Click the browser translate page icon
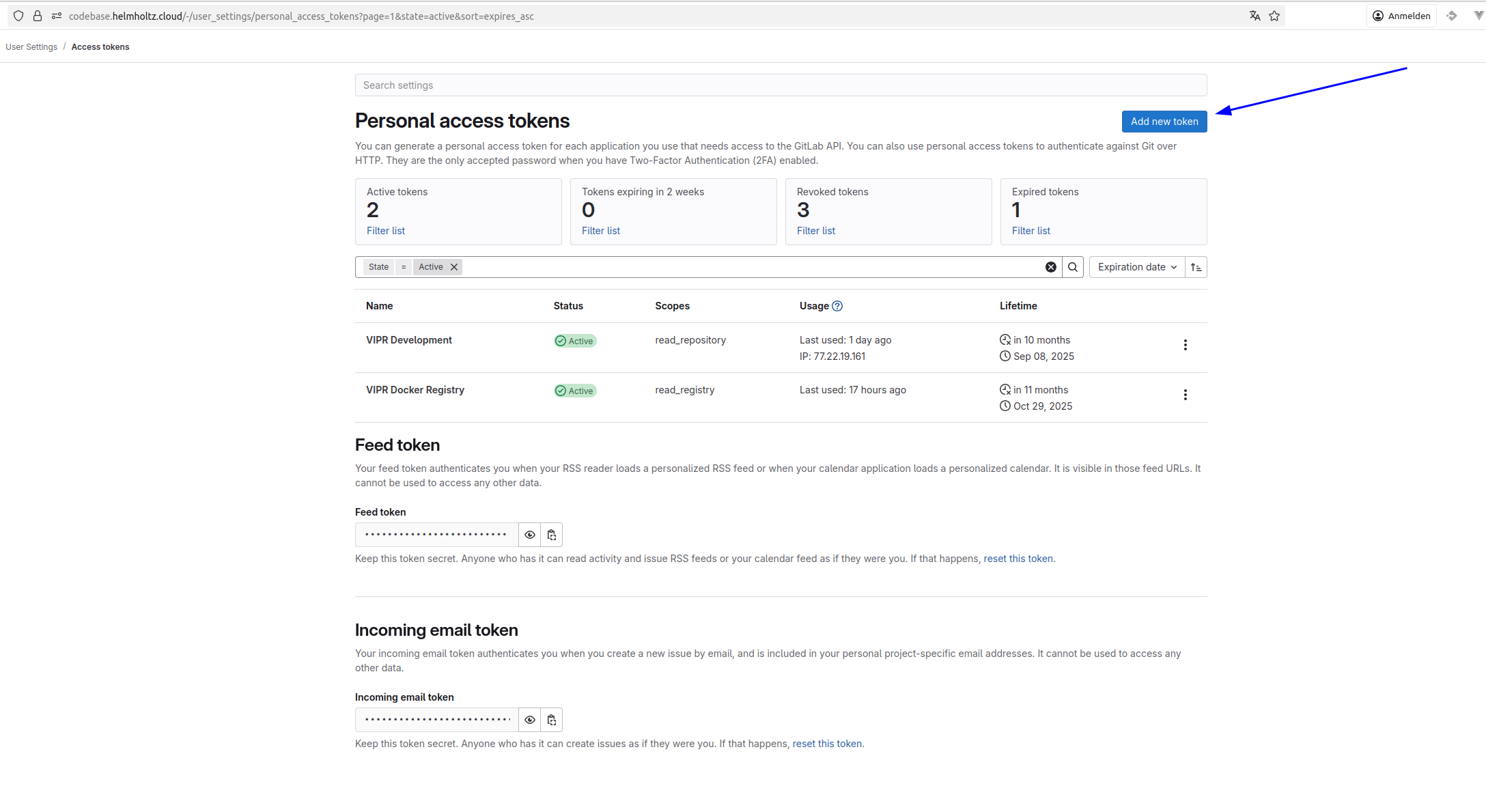Image resolution: width=1486 pixels, height=812 pixels. point(1254,16)
